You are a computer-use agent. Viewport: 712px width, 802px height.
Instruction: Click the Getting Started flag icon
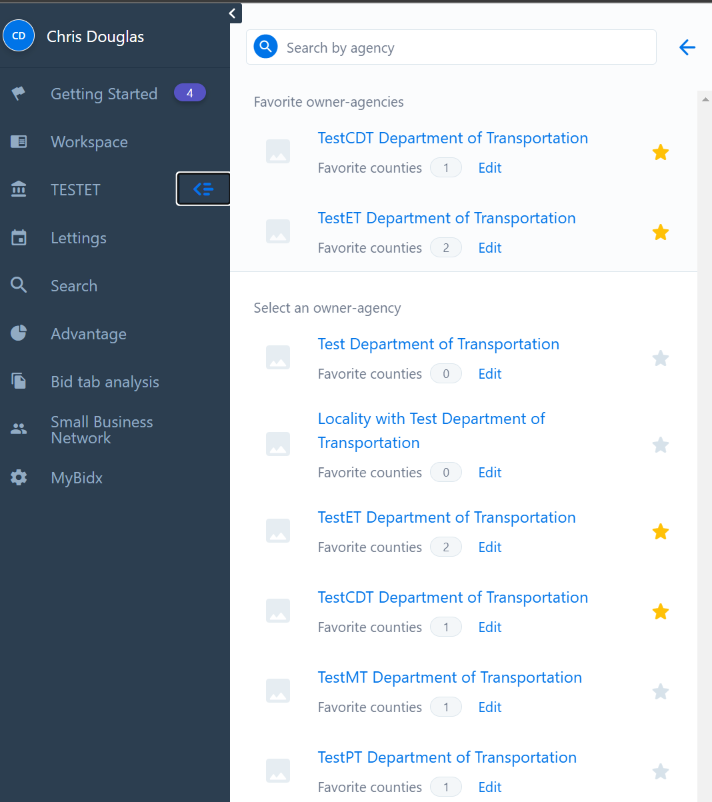pyautogui.click(x=19, y=94)
